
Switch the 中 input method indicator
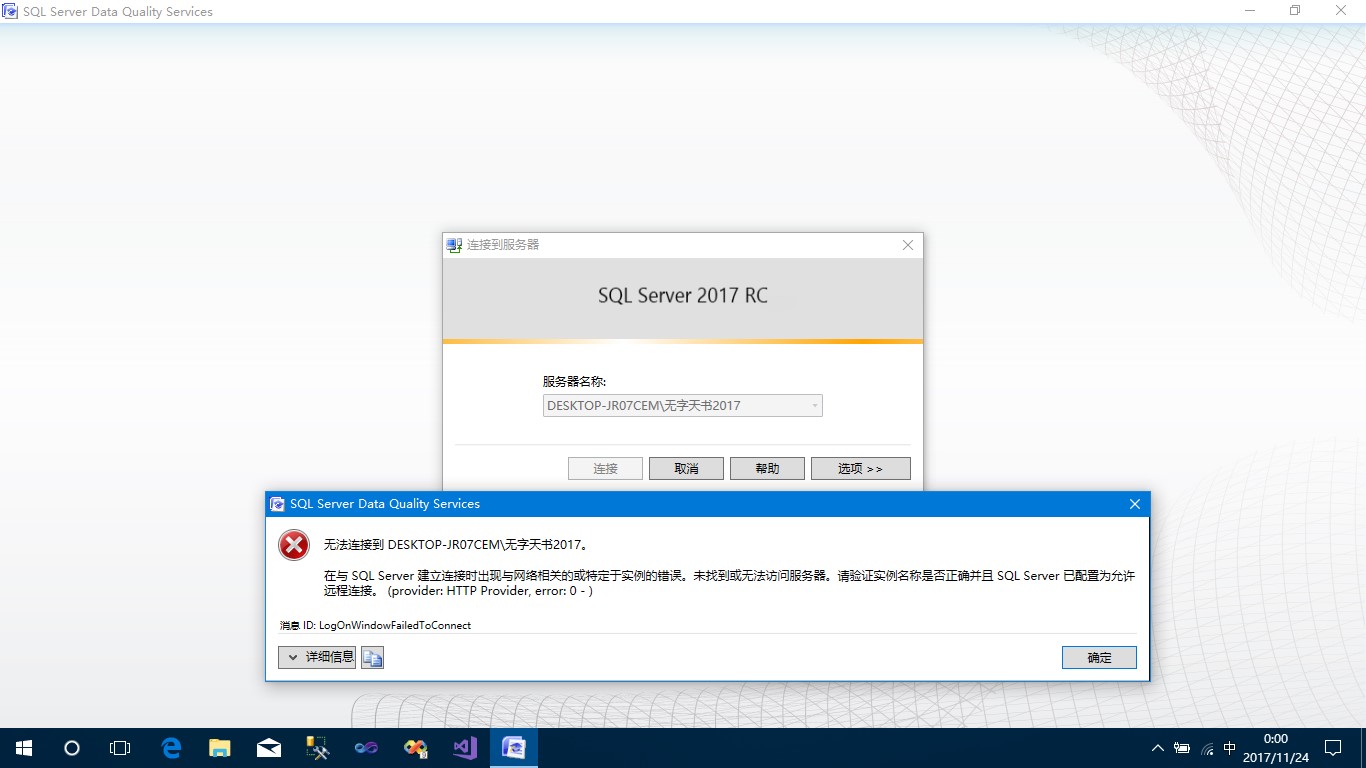pos(1230,748)
